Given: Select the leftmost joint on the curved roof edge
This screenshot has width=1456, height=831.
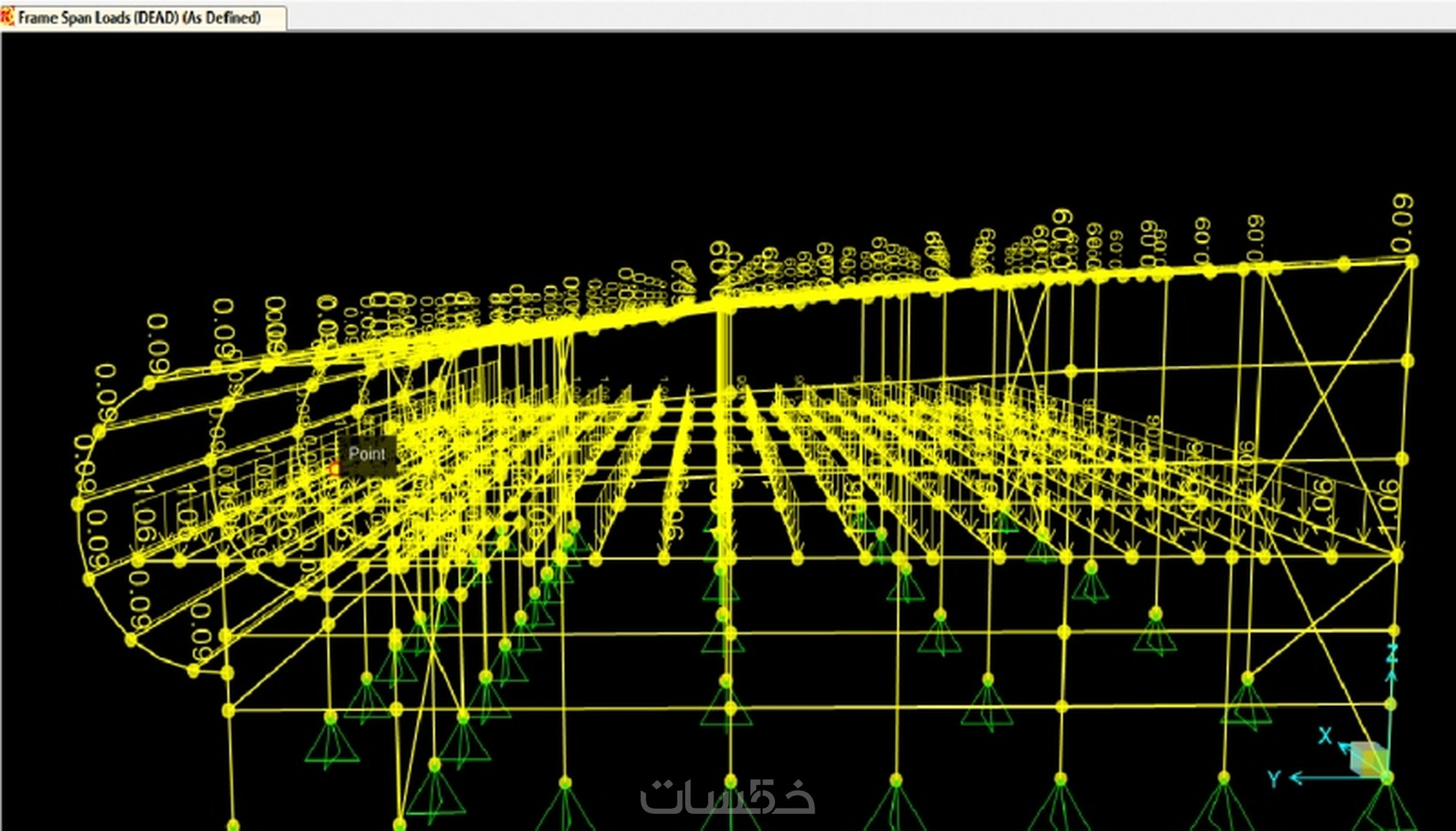Looking at the screenshot, I should [x=78, y=505].
